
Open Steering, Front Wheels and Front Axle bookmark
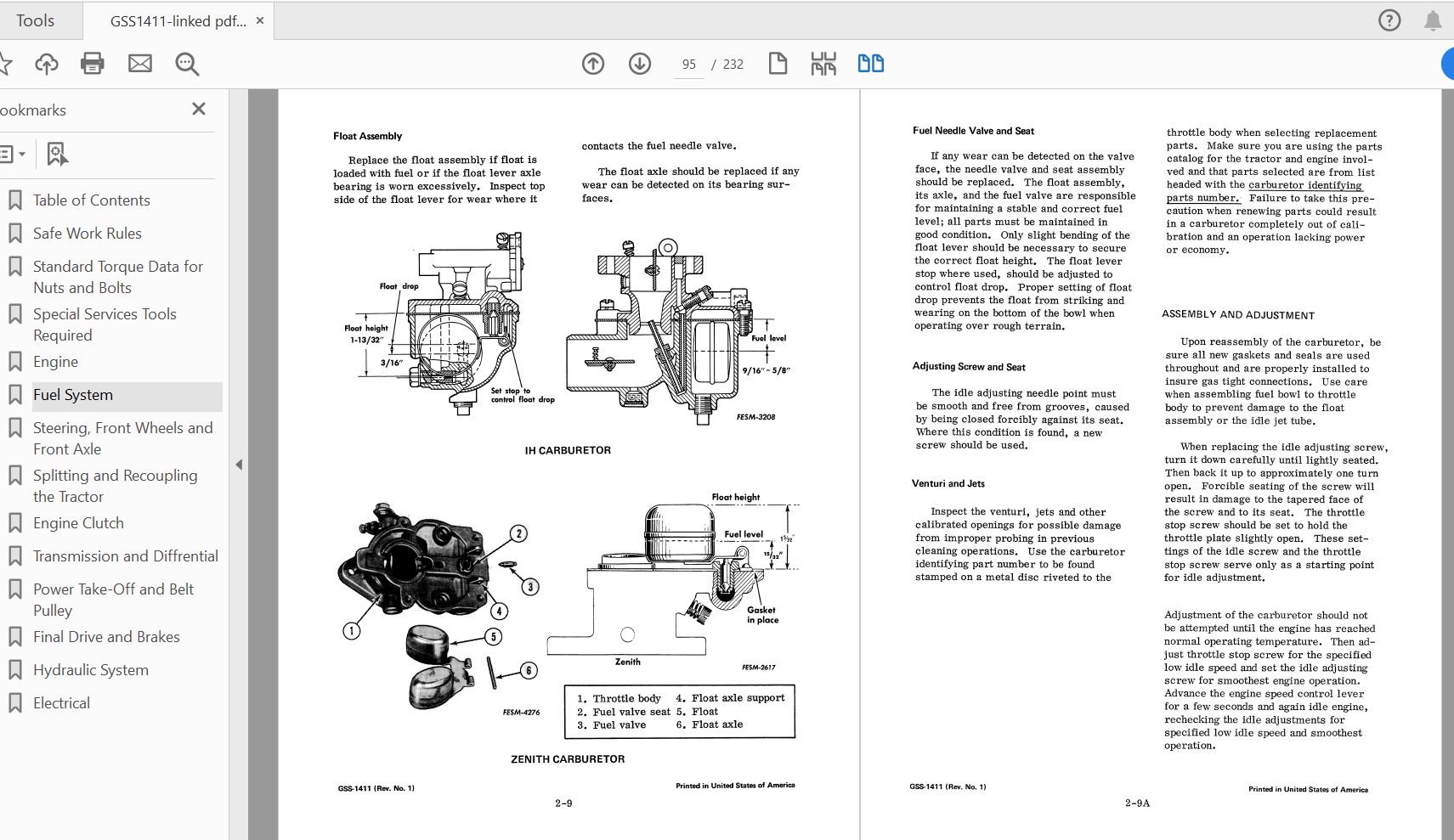[x=122, y=438]
